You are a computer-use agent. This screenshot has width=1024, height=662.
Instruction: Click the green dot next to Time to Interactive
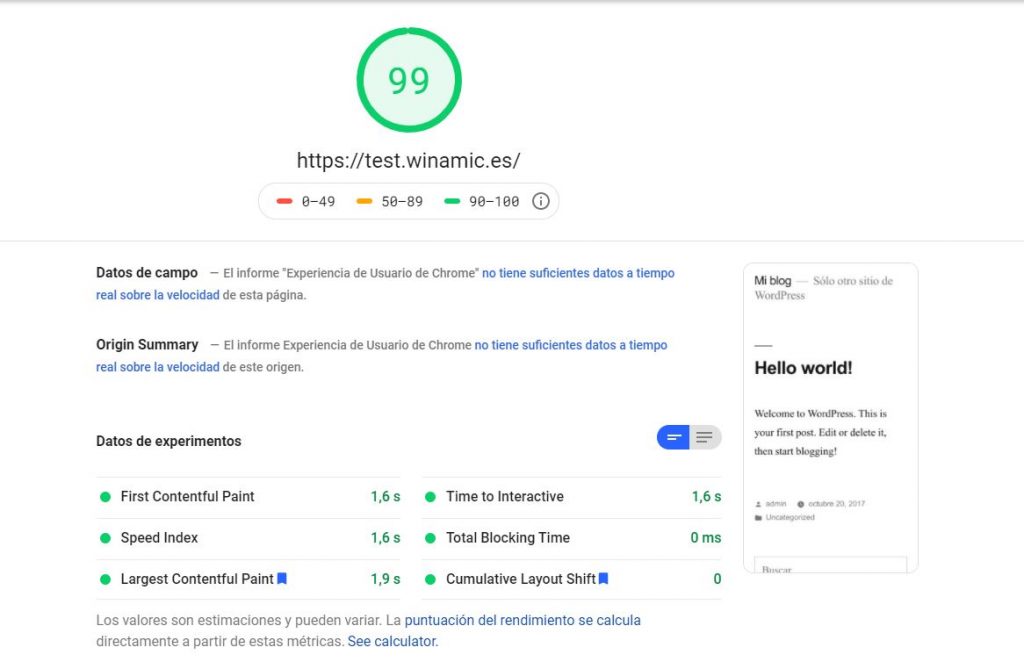[430, 496]
